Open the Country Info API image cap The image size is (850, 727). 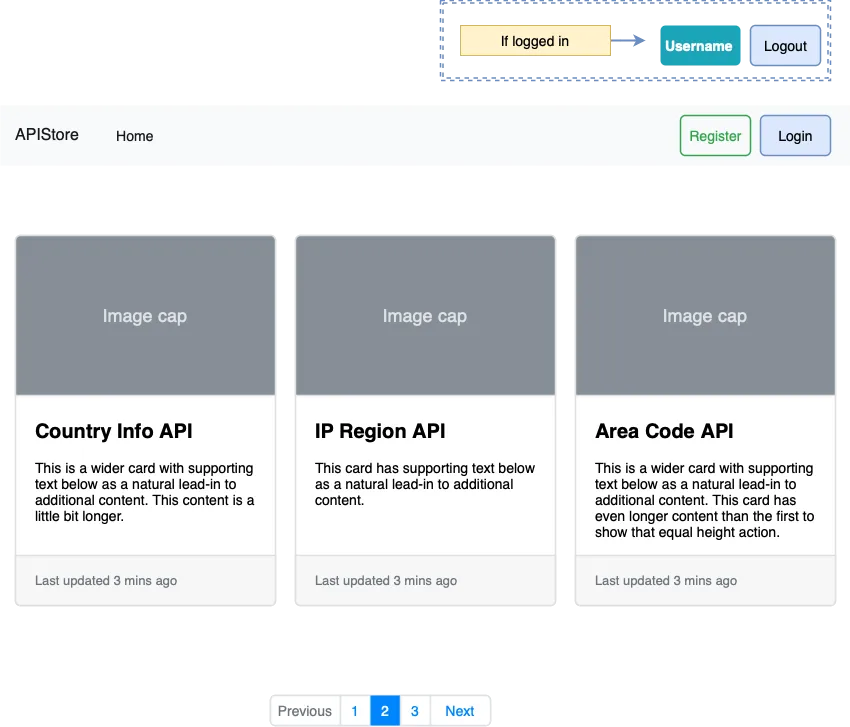click(x=145, y=316)
